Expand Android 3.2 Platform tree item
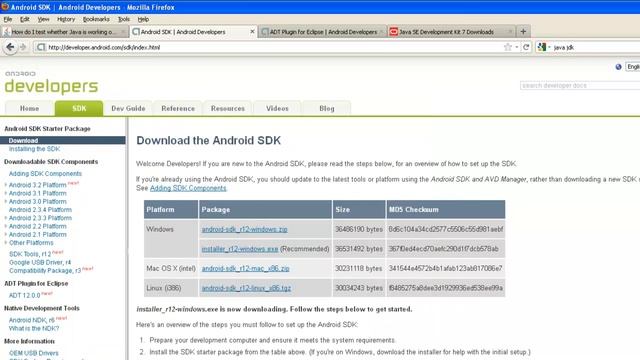 (6, 185)
